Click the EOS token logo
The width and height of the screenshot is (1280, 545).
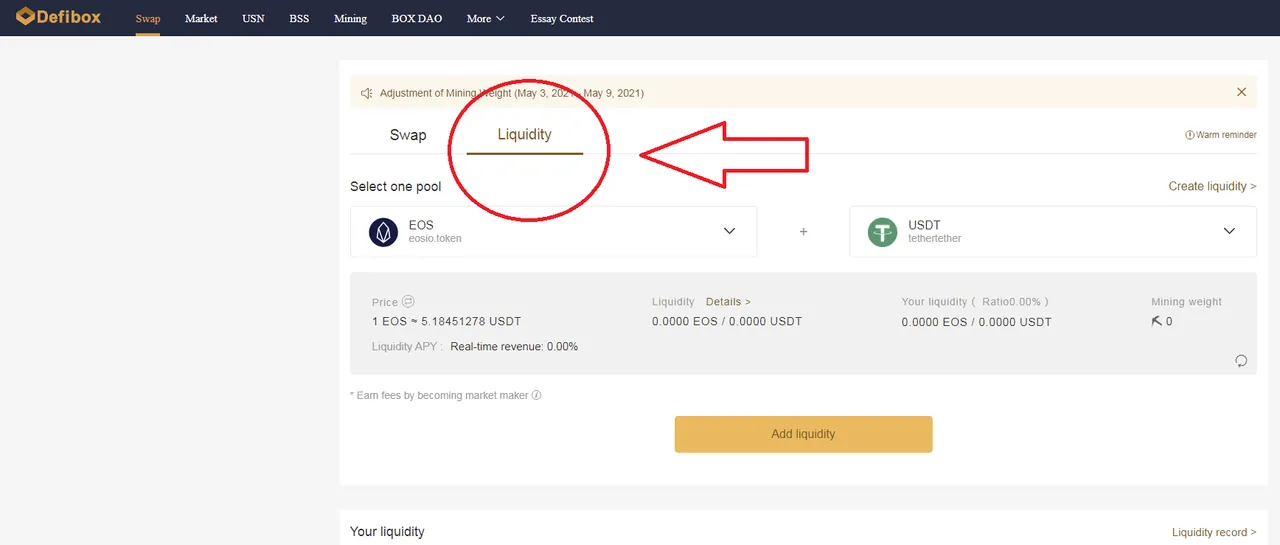click(383, 232)
